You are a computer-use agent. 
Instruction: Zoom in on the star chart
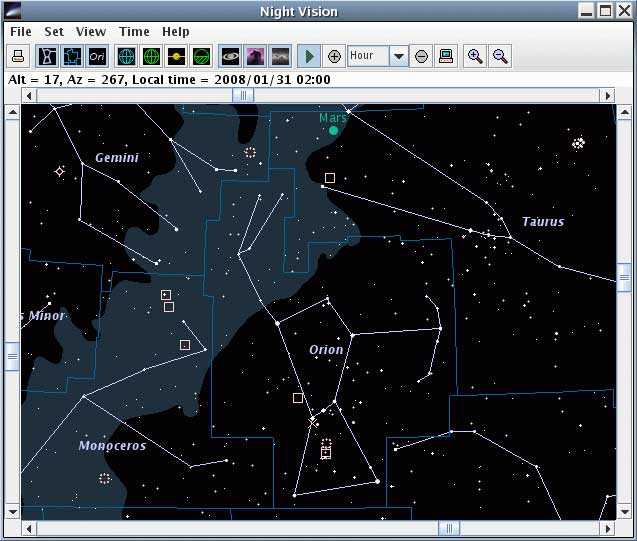point(475,56)
